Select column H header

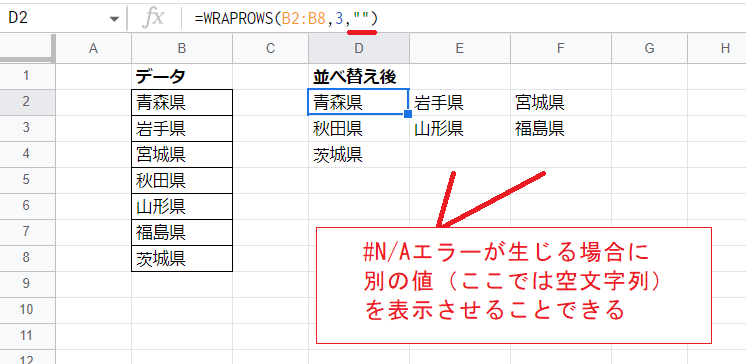(717, 48)
